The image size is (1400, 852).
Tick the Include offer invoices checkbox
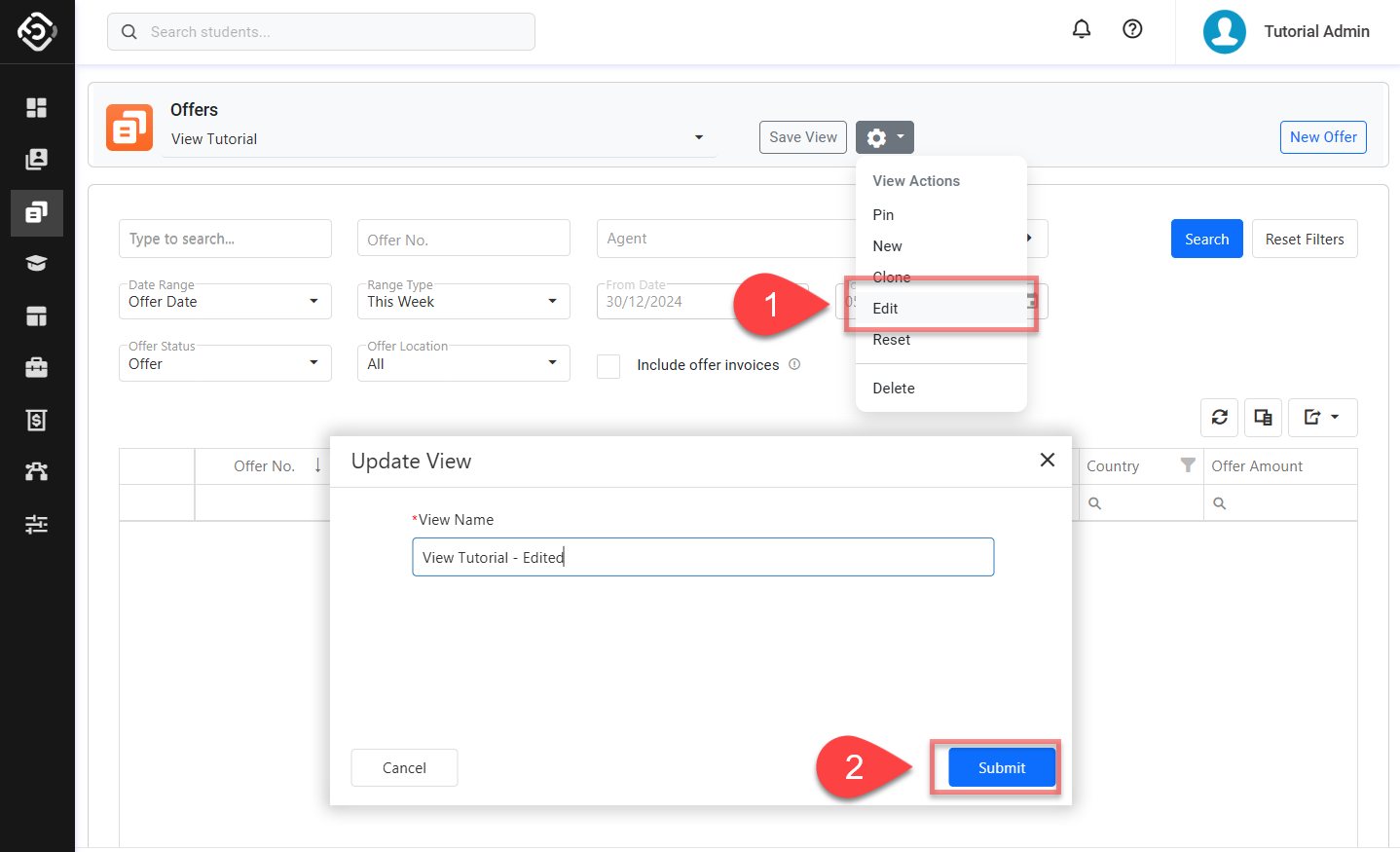tap(608, 366)
